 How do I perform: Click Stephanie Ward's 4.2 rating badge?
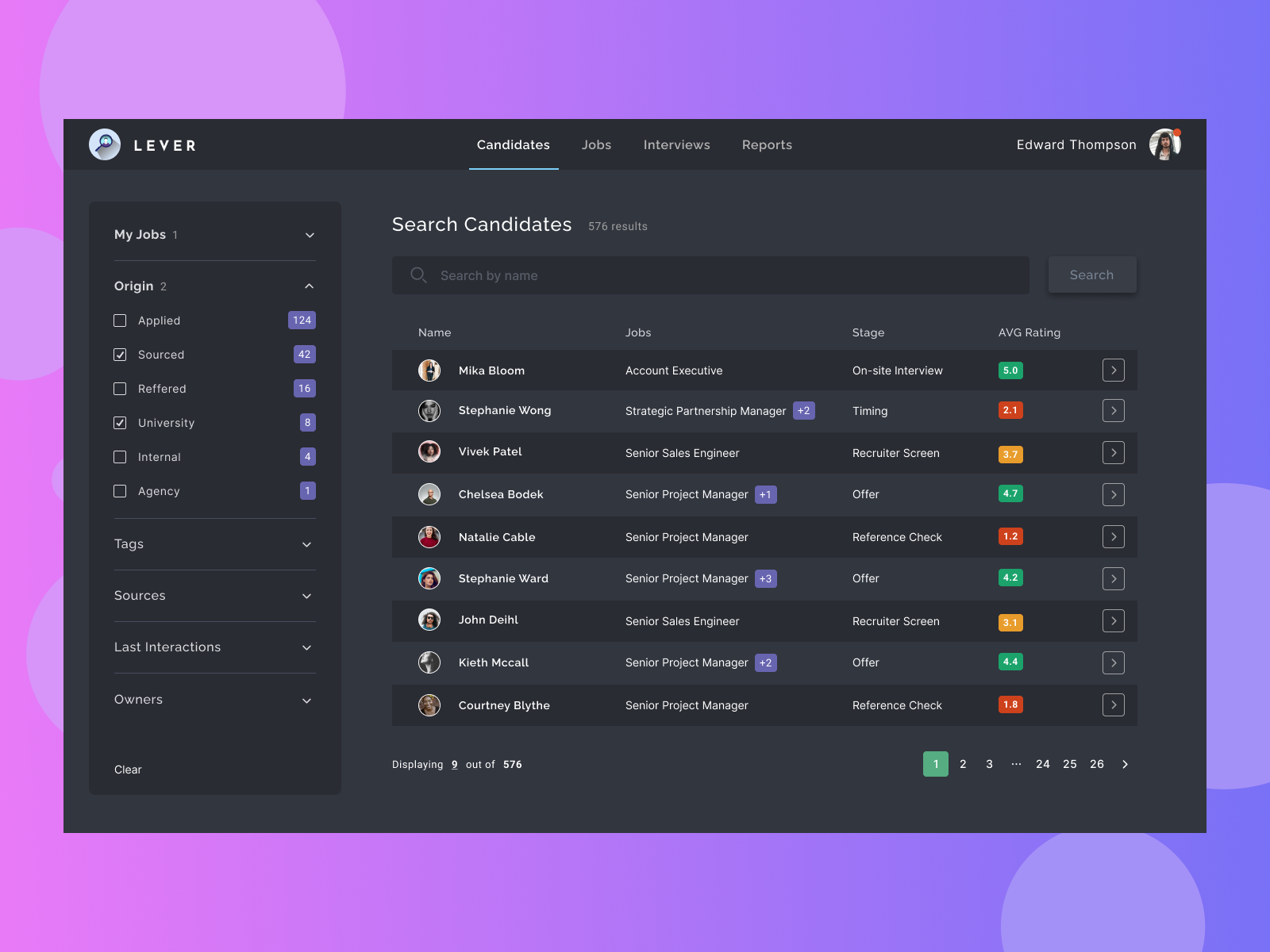tap(1010, 578)
